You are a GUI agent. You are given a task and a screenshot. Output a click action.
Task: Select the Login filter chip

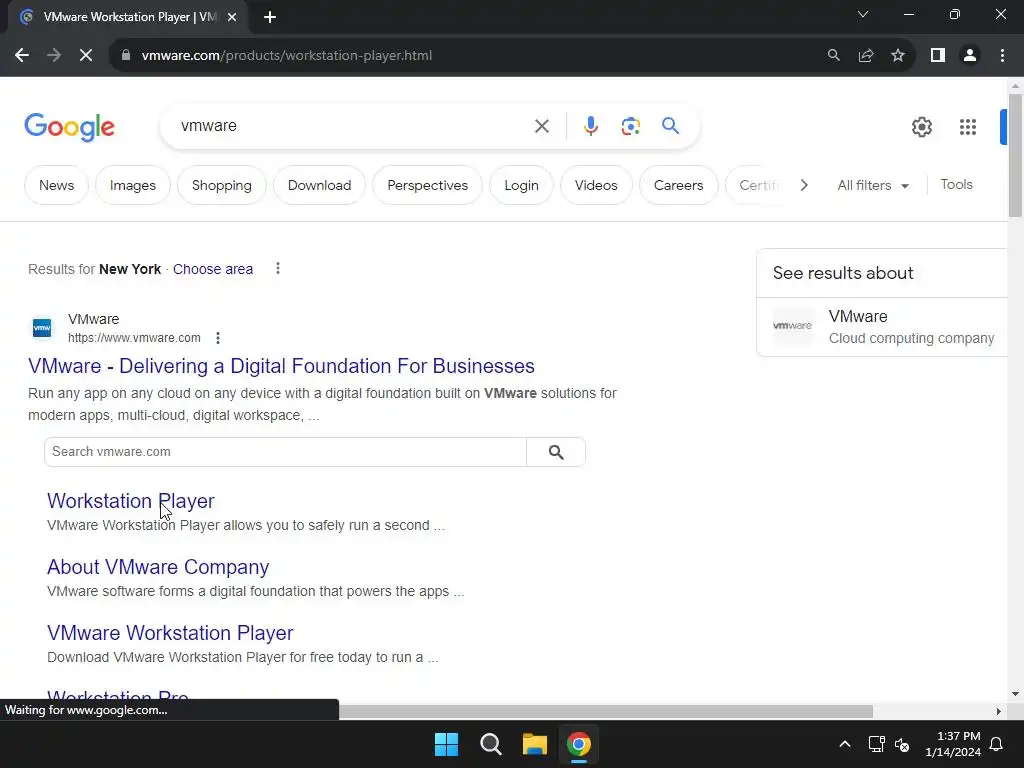(x=521, y=185)
